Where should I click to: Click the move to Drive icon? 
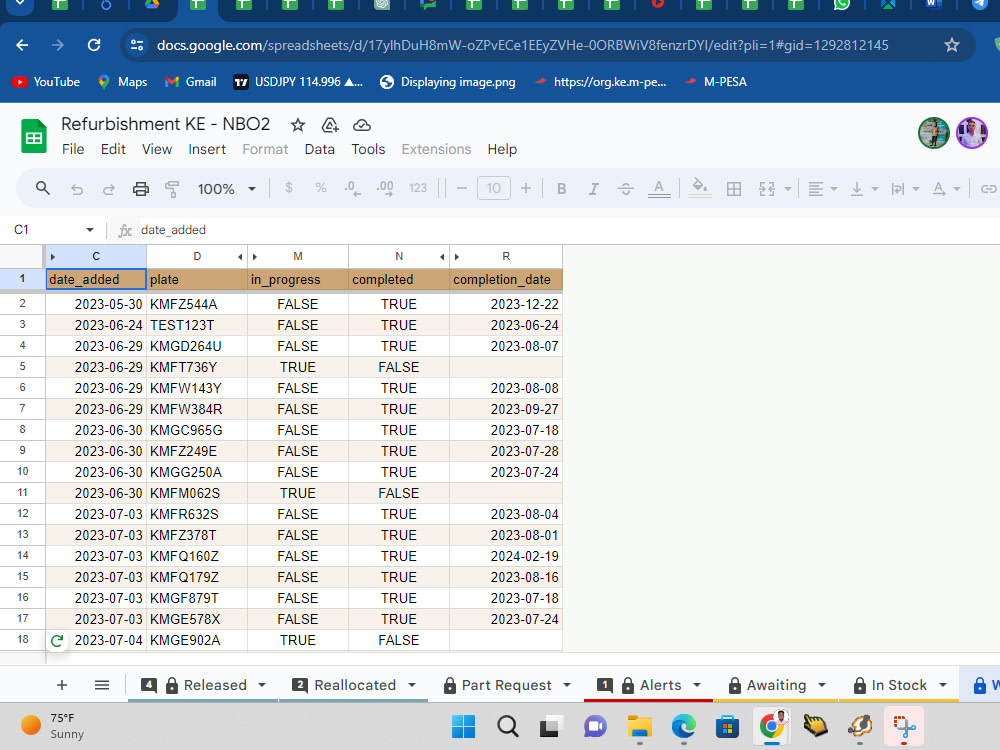[x=330, y=125]
